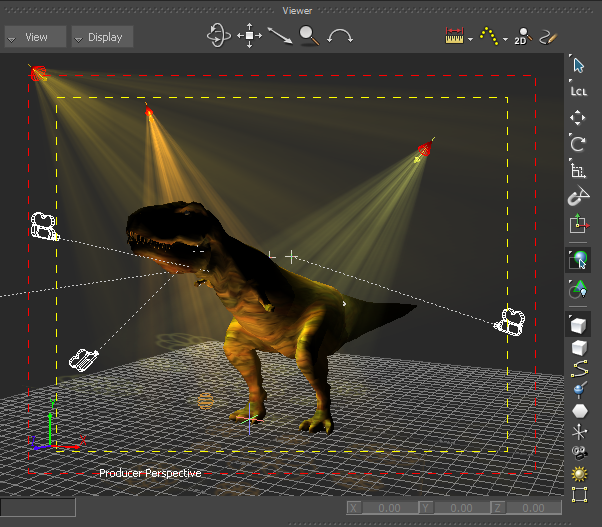Viewport: 602px width, 527px height.
Task: Open the View dropdown menu
Action: [35, 37]
